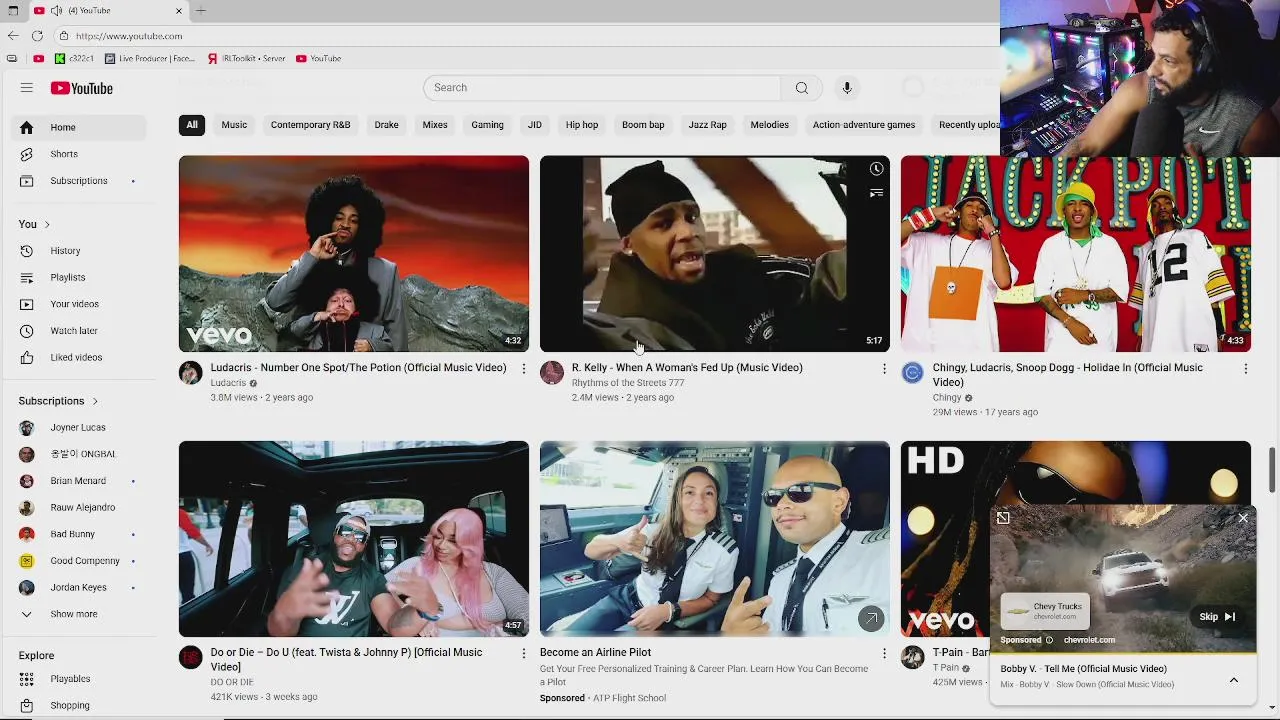
Task: Add R. Kelly video to queue
Action: pyautogui.click(x=876, y=193)
